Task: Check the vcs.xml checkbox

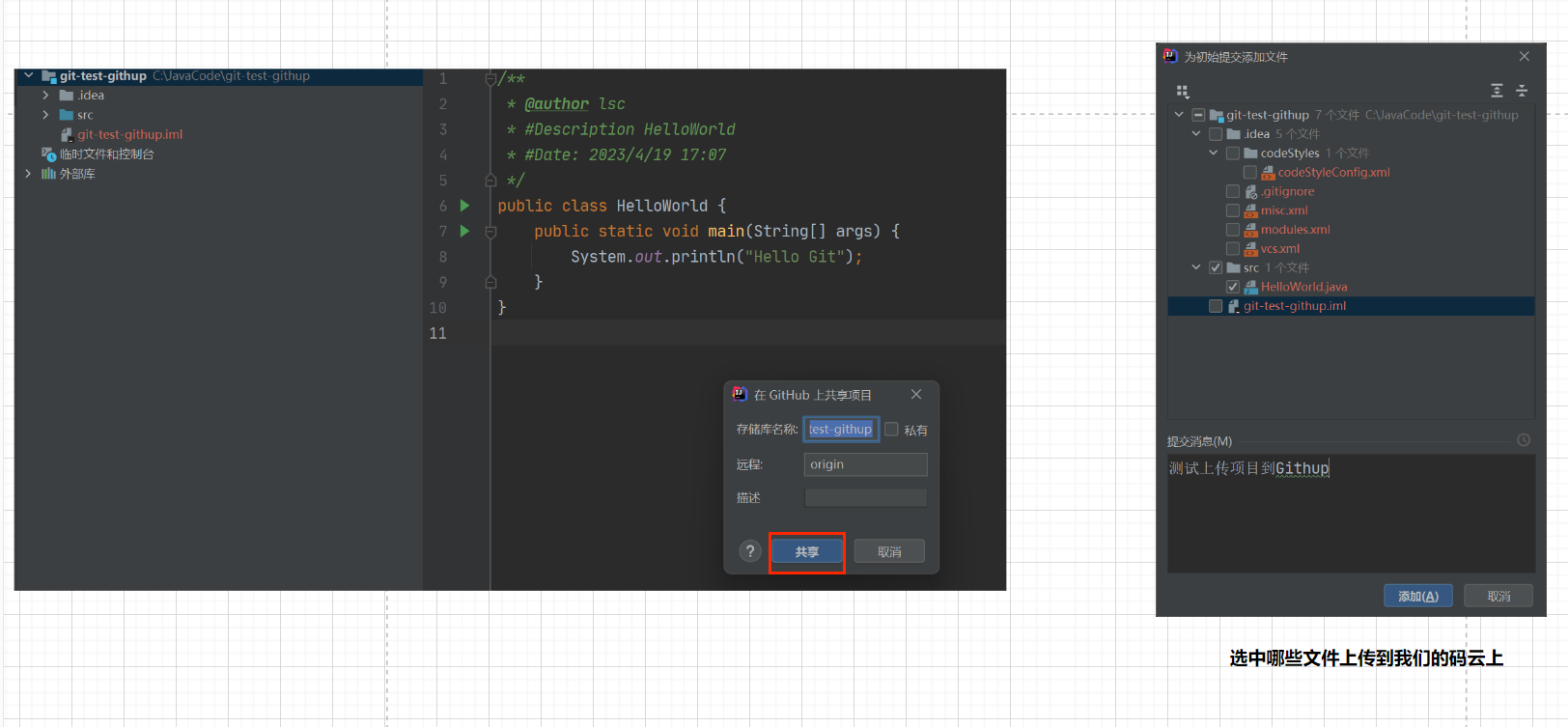Action: 1233,248
